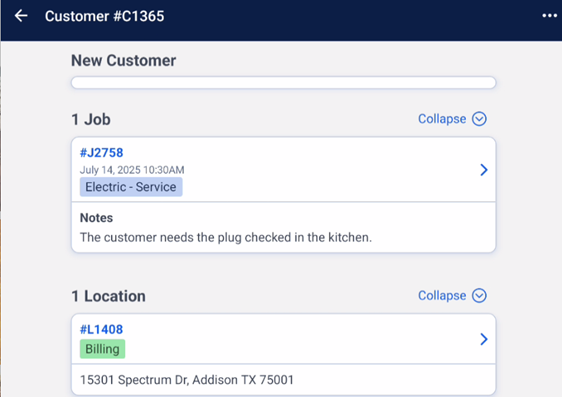562x397 pixels.
Task: Click the 1 Location section heading
Action: point(108,296)
